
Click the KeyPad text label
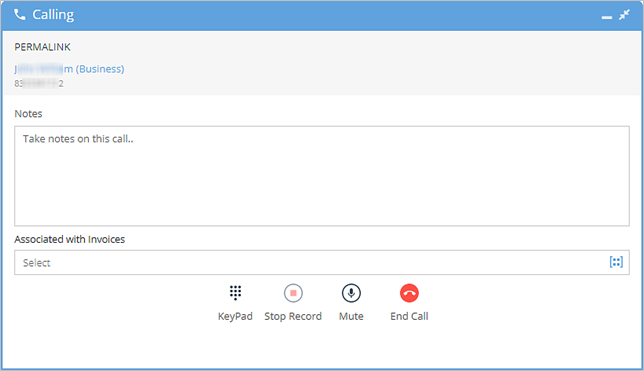(x=235, y=316)
